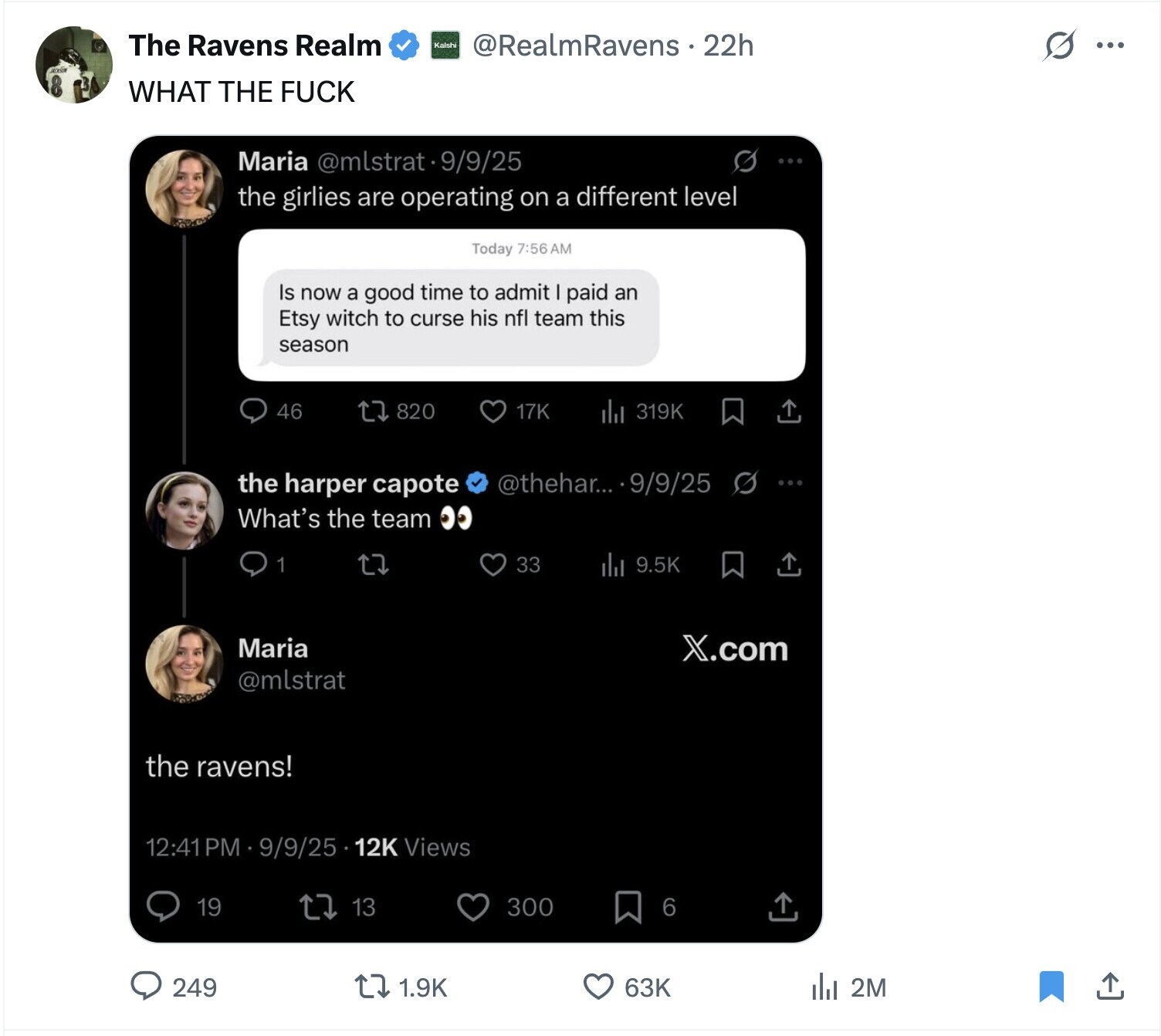This screenshot has height=1036, width=1161.
Task: Repost the Ravens Realm tweet
Action: click(371, 986)
